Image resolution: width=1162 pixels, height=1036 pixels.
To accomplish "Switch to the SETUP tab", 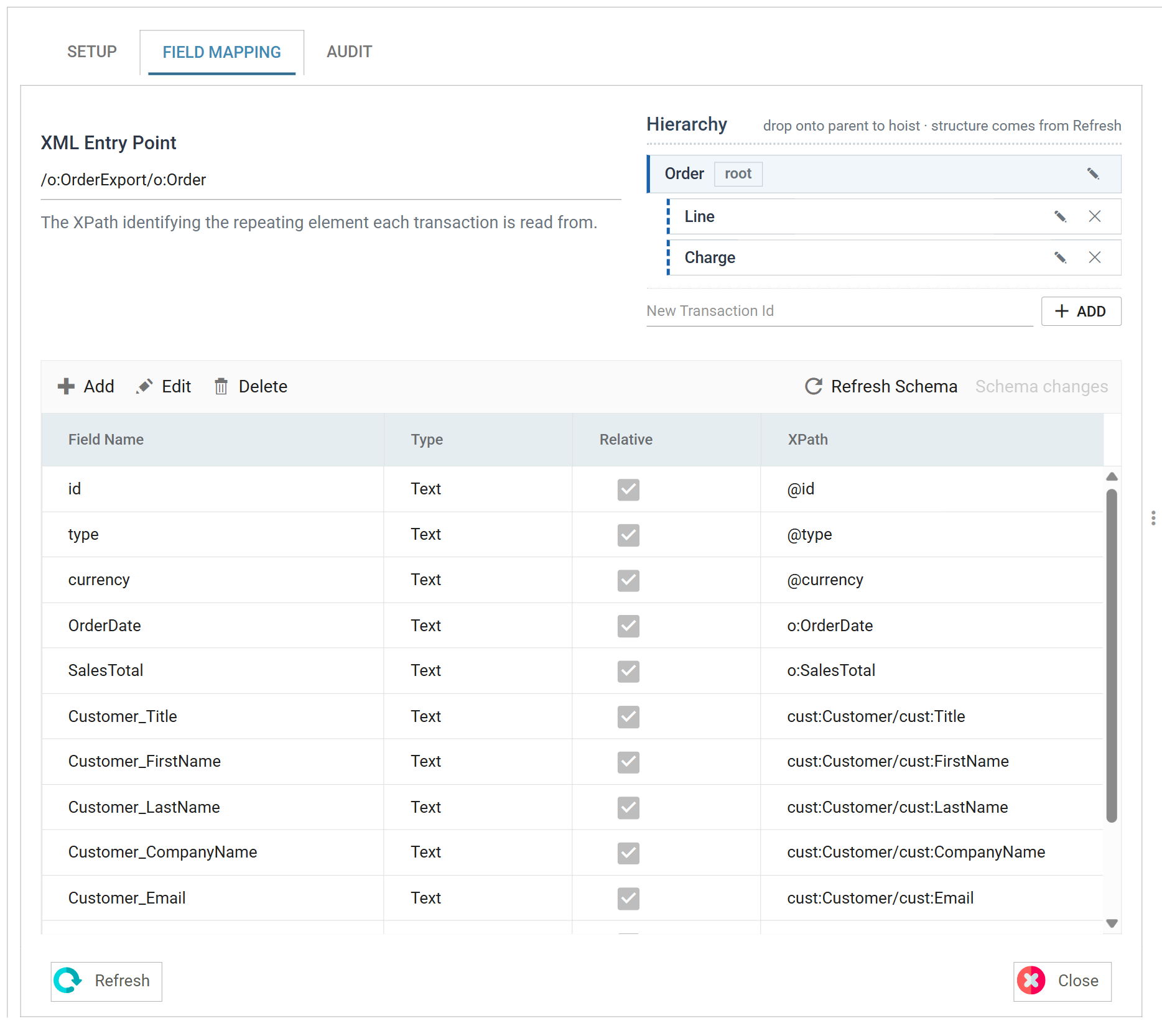I will 92,52.
